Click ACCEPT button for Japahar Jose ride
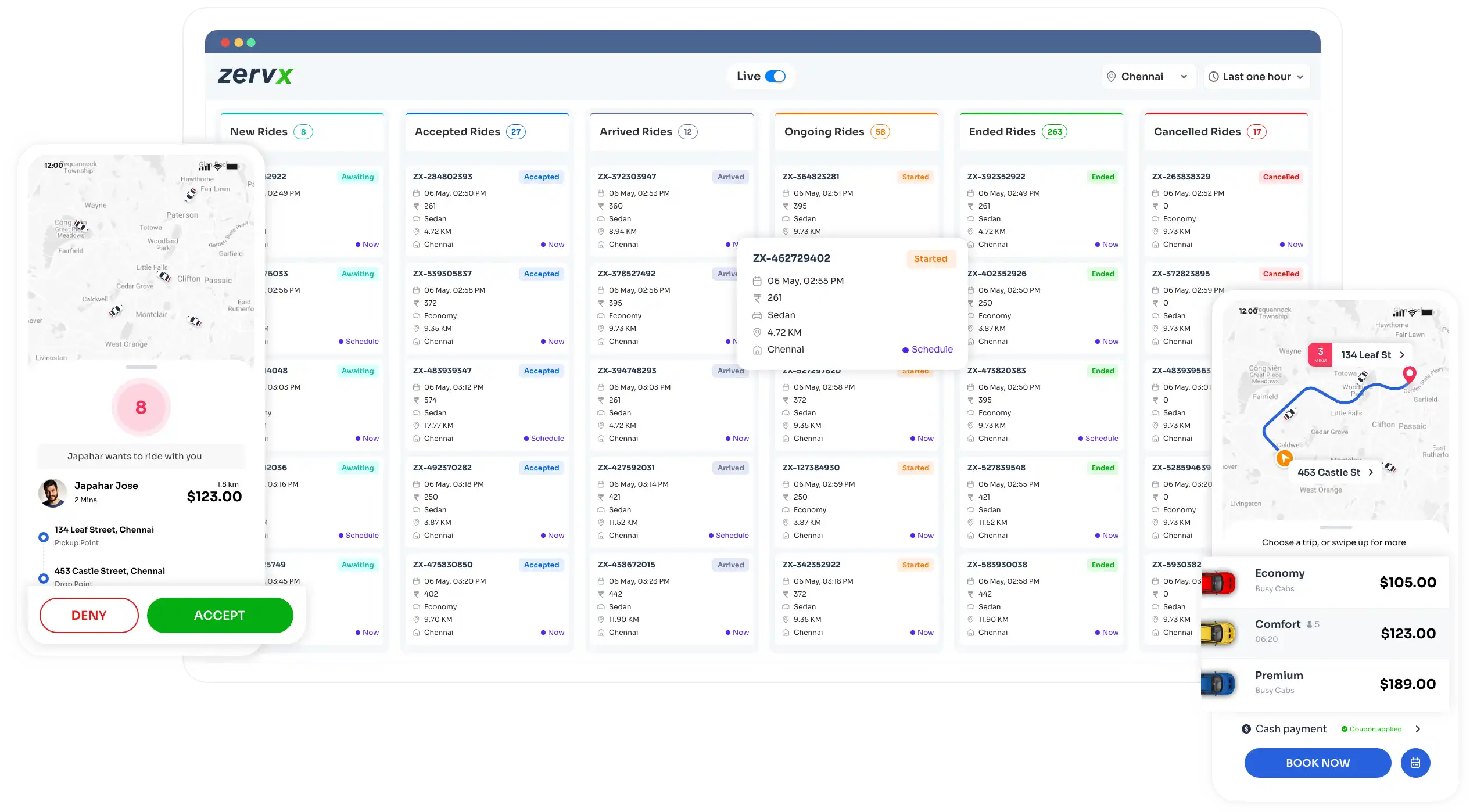The image size is (1477, 812). [x=219, y=615]
